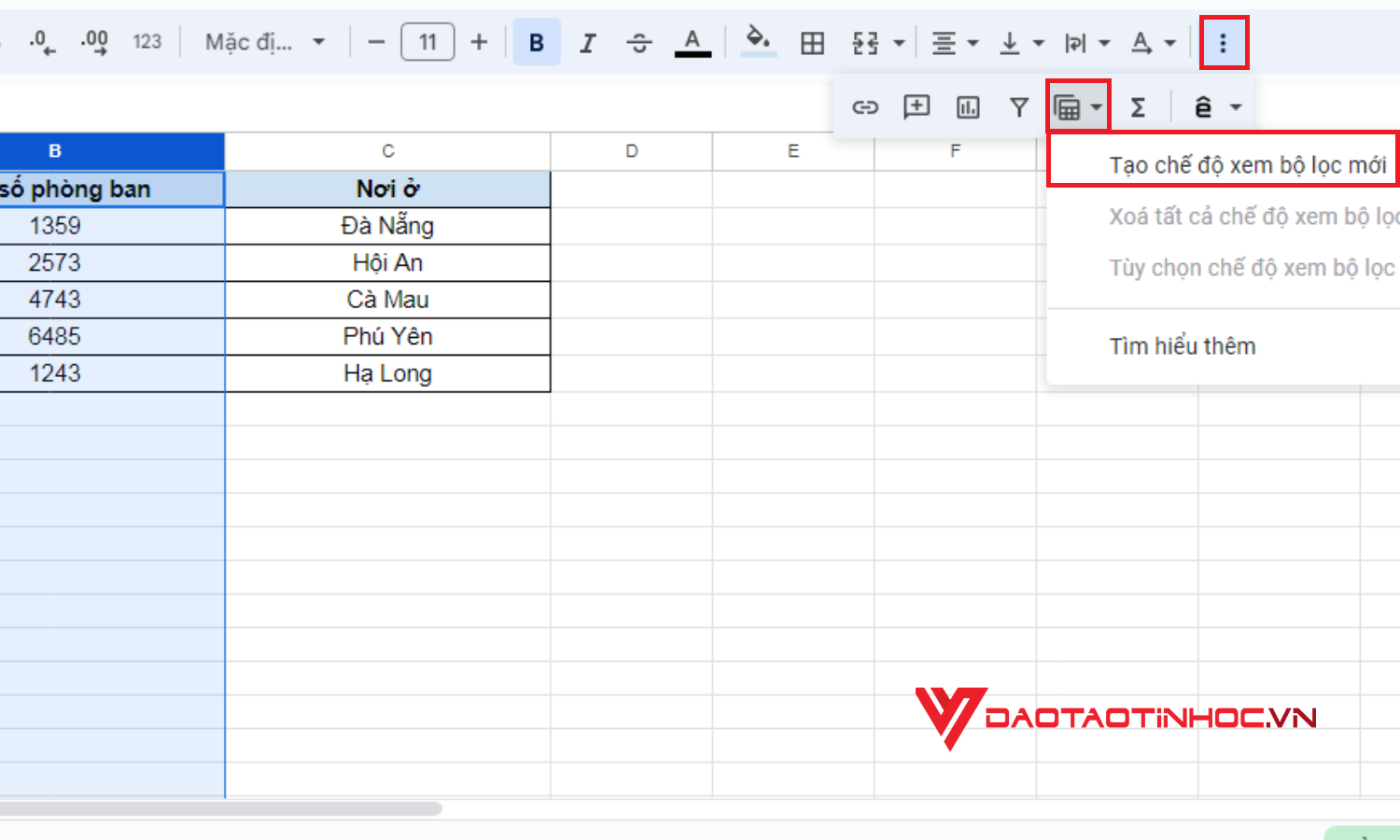Screen dimensions: 1400x840
Task: Create a filter using the funnel icon
Action: [x=1017, y=106]
